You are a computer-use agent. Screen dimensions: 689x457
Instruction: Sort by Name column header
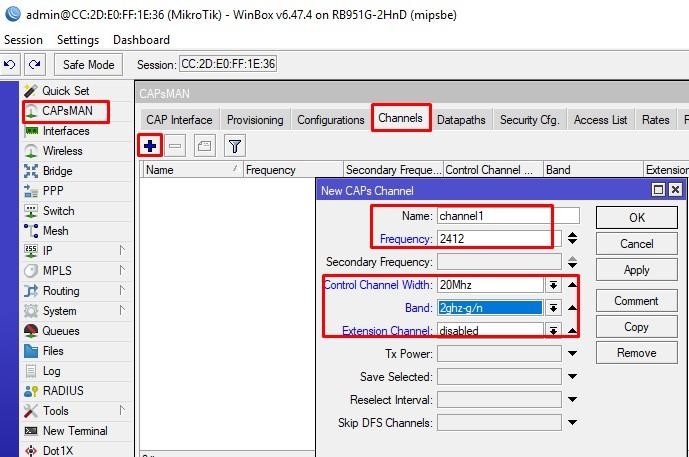tap(191, 170)
